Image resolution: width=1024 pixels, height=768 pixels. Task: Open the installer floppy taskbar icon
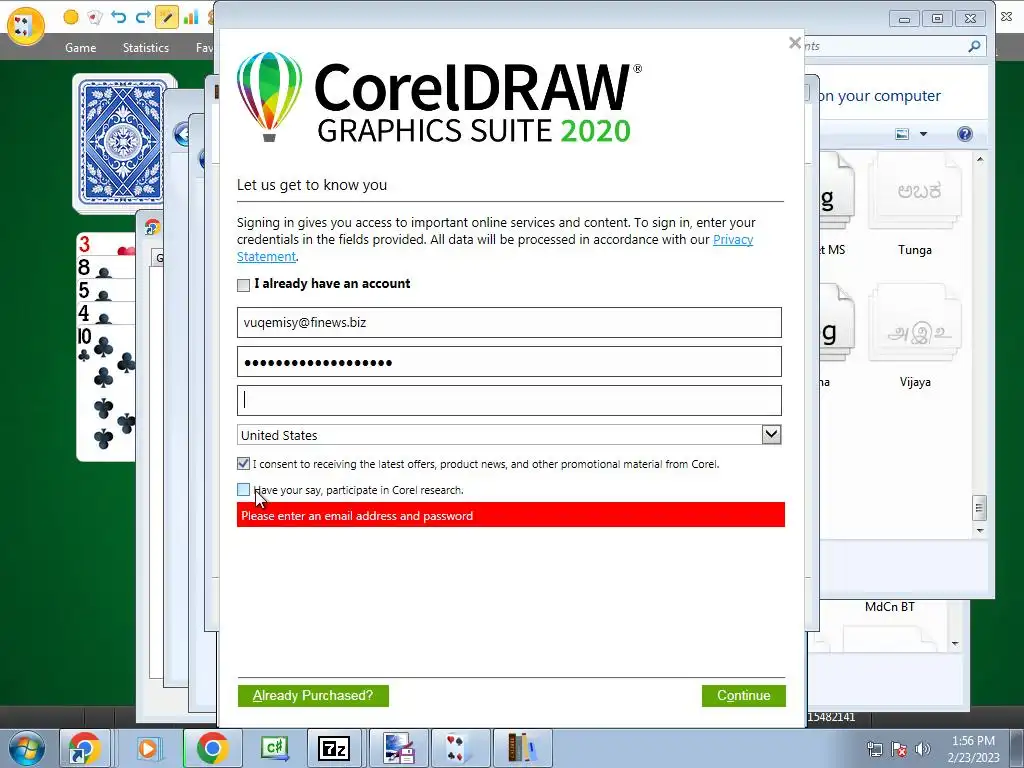pyautogui.click(x=398, y=748)
